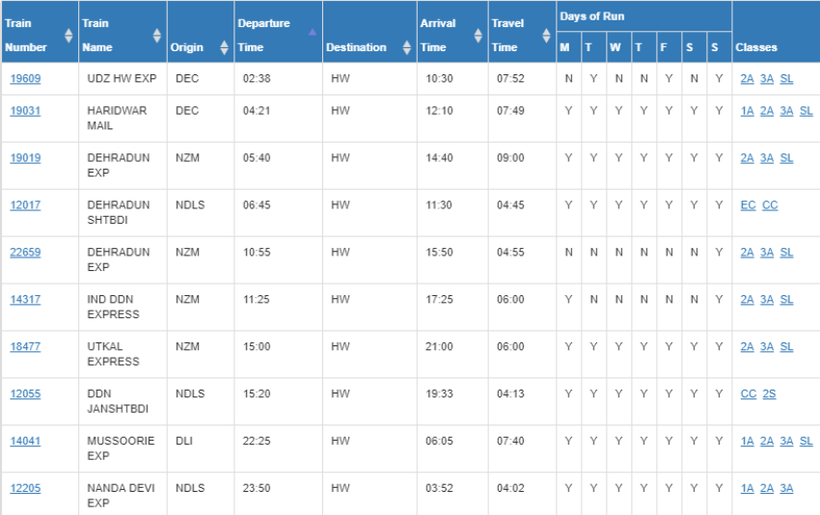Click the Classes column header
The height and width of the screenshot is (515, 820).
(x=756, y=47)
